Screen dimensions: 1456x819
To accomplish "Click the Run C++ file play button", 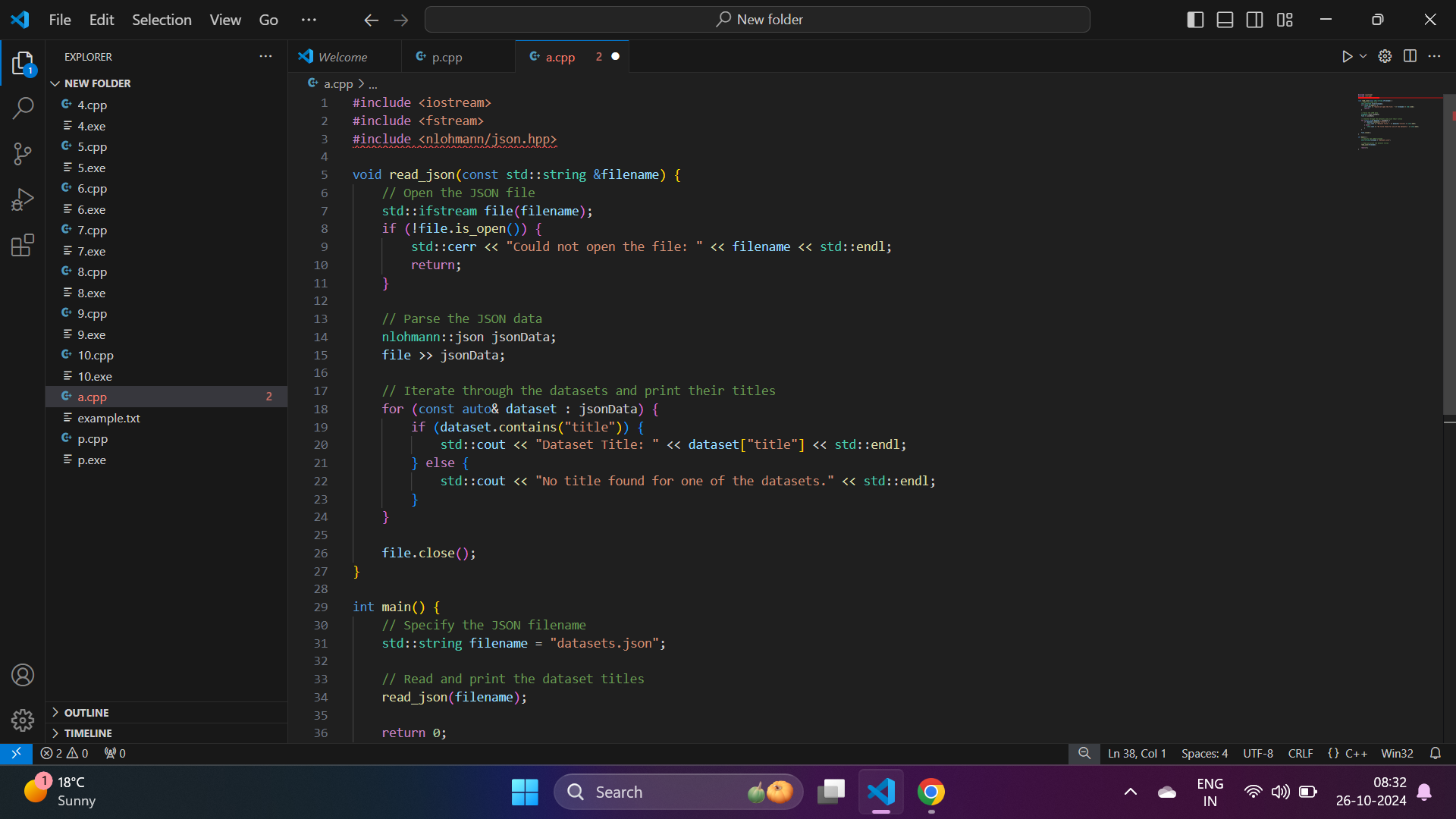I will 1347,56.
